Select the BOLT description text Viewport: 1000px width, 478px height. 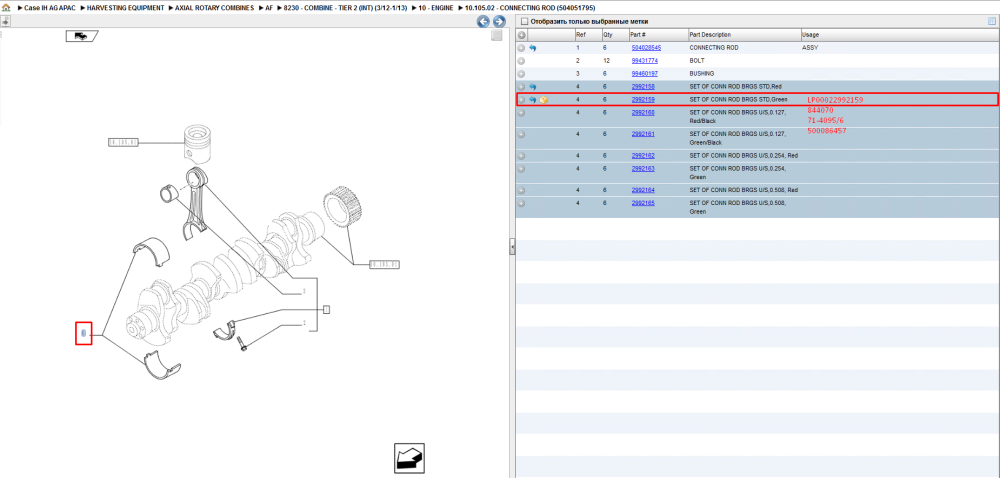pyautogui.click(x=697, y=61)
